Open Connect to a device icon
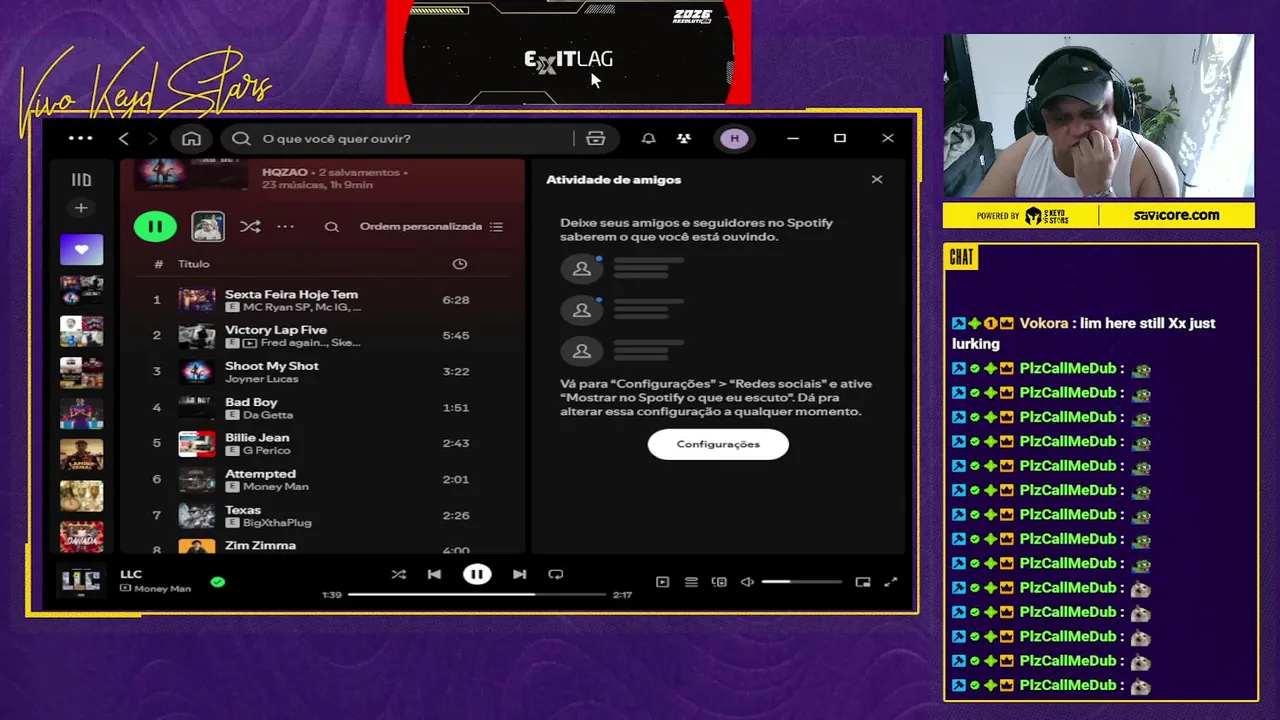Viewport: 1280px width, 720px height. point(719,582)
